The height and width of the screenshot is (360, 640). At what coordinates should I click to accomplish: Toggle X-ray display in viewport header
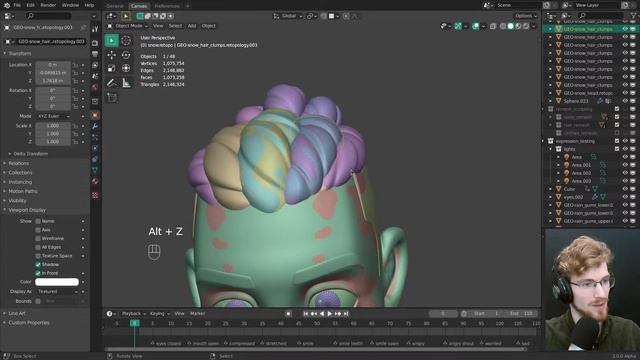click(x=493, y=26)
